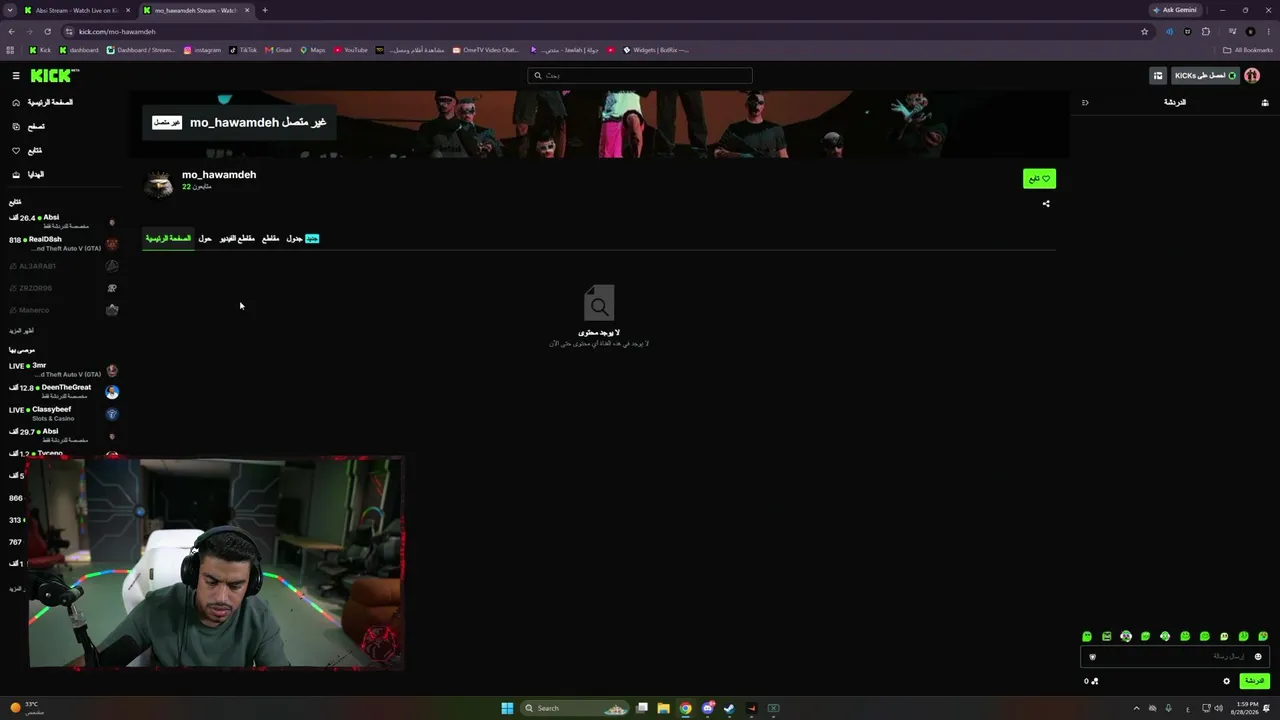Image resolution: width=1280 pixels, height=720 pixels.
Task: Close the Absi Stream browser tab
Action: click(128, 10)
